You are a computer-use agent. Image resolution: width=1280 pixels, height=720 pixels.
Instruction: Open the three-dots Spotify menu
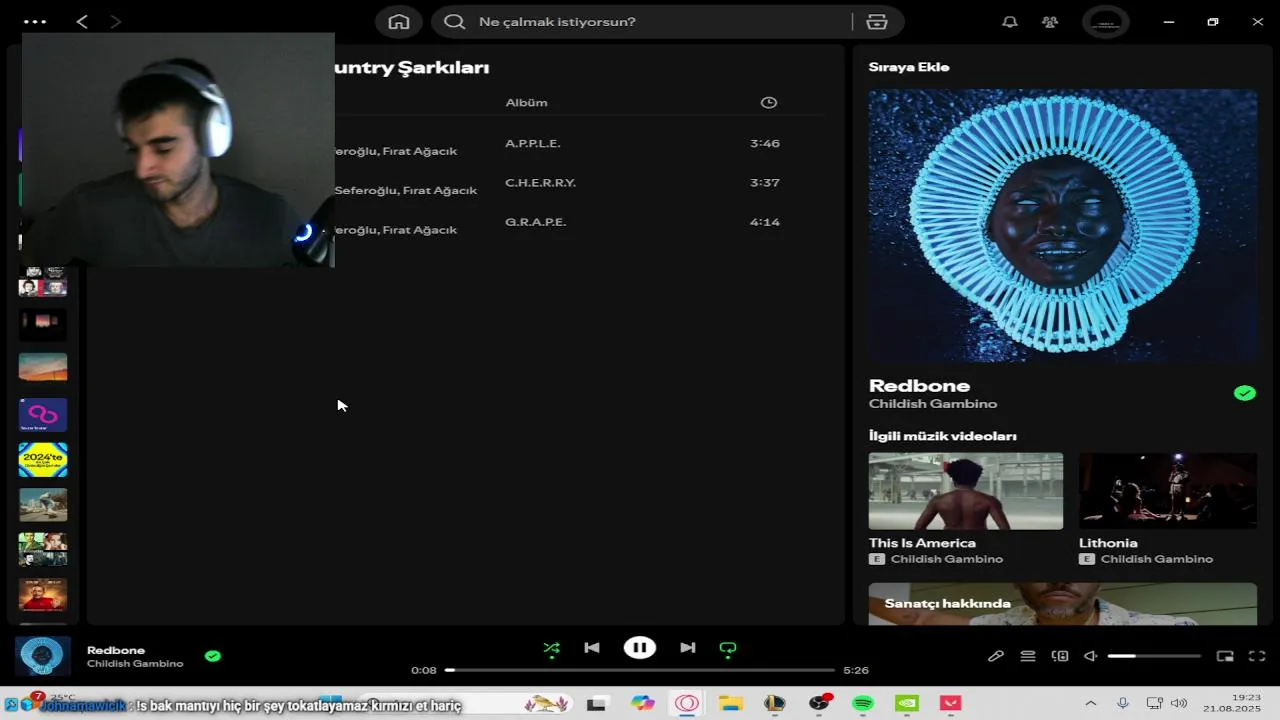coord(35,21)
